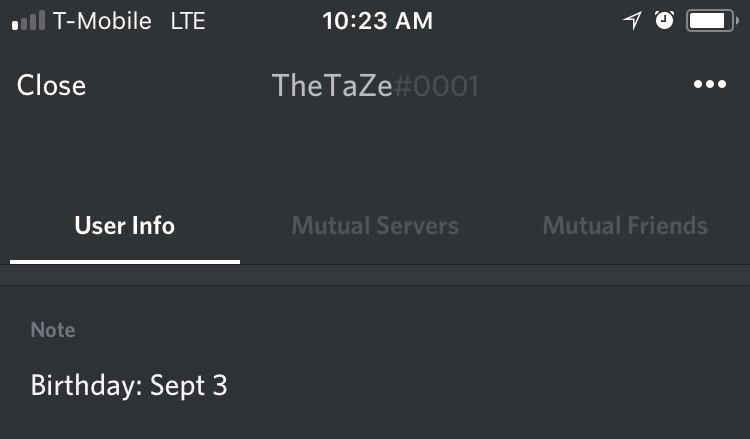Show the Mutual Friends tab
Viewport: 750px width, 439px height.
tap(625, 226)
